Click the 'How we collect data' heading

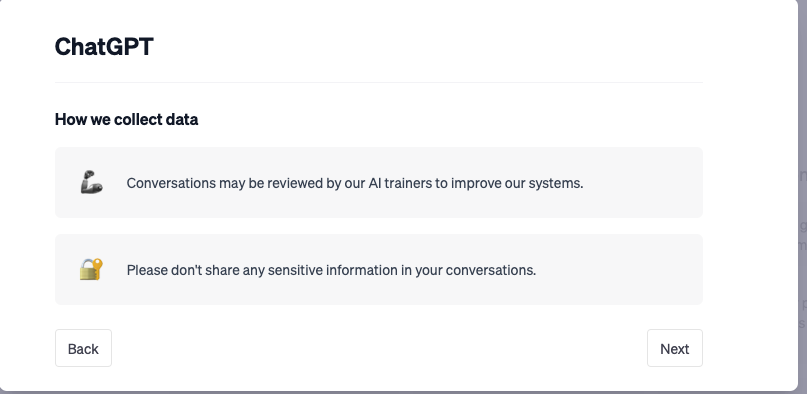(127, 119)
